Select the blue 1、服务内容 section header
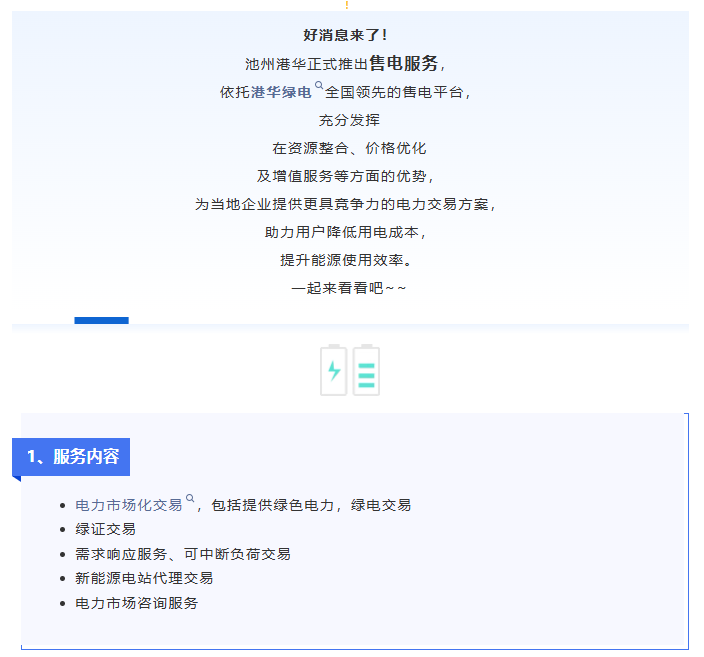This screenshot has width=704, height=657. click(x=72, y=457)
